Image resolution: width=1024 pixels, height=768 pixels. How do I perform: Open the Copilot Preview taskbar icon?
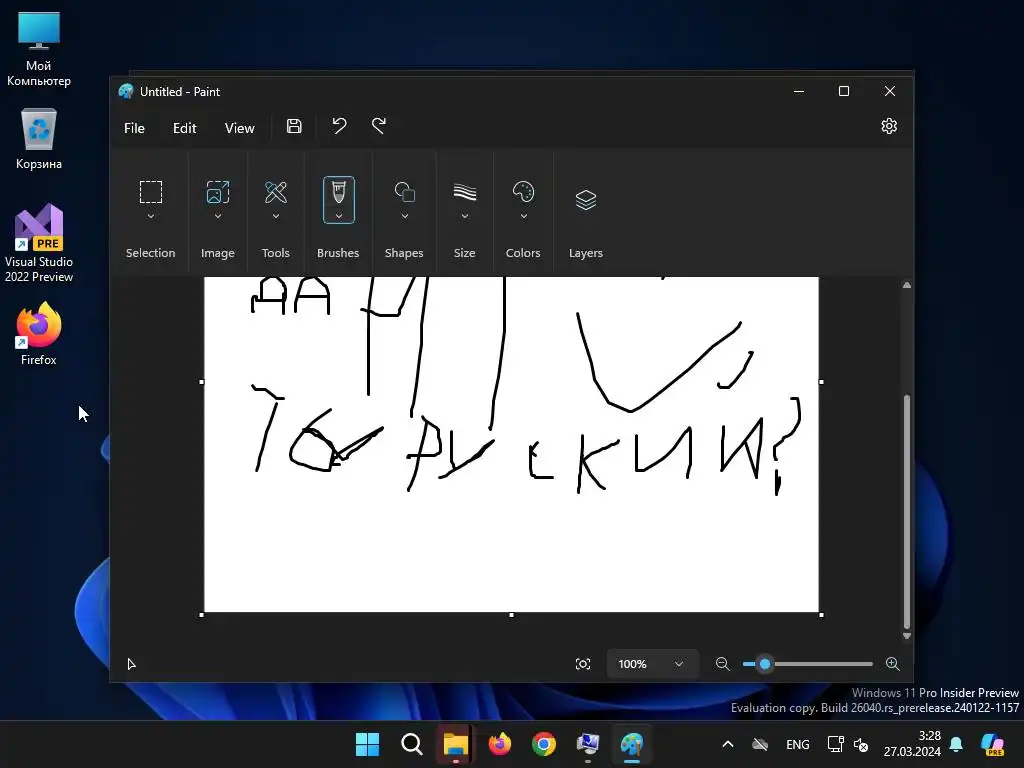point(992,744)
